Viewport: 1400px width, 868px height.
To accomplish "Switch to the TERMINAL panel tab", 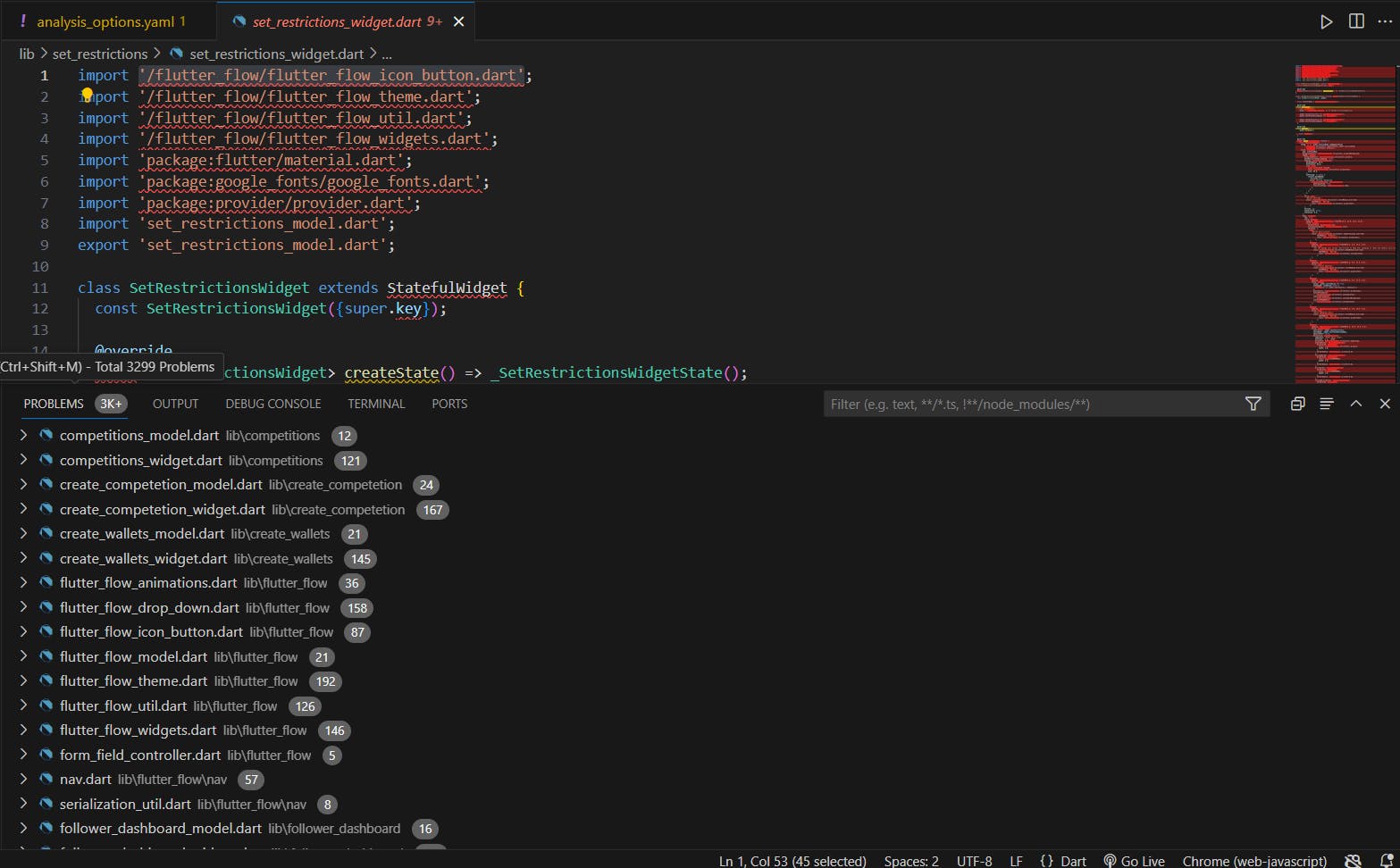I will [376, 404].
